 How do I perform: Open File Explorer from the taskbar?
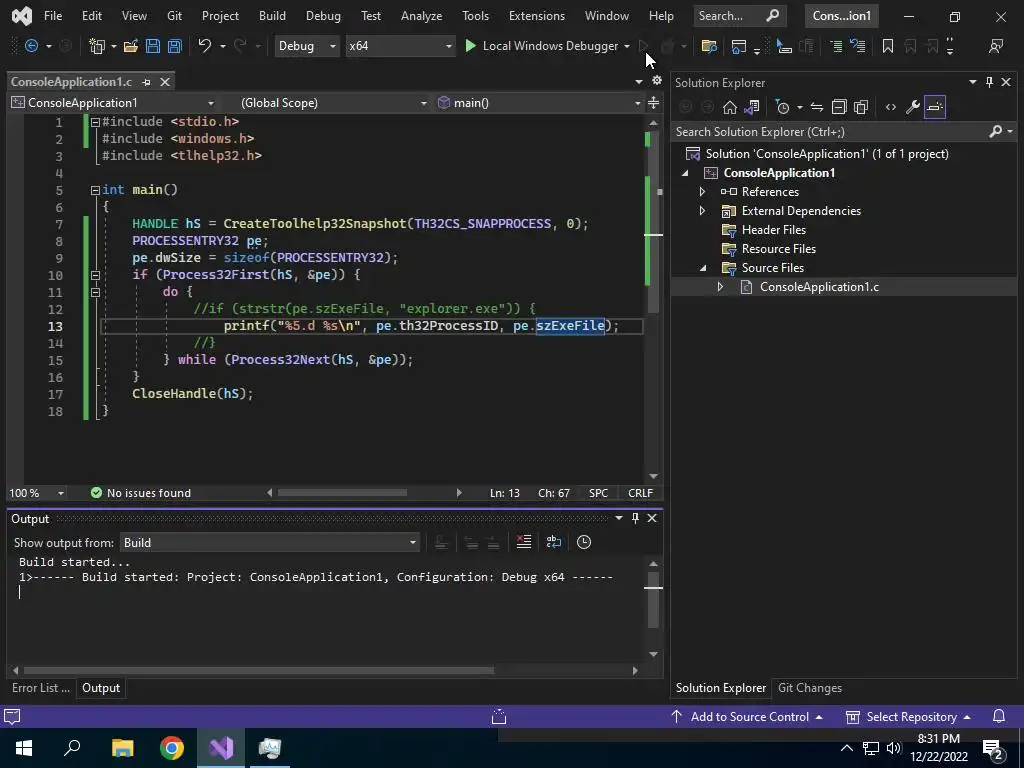122,748
